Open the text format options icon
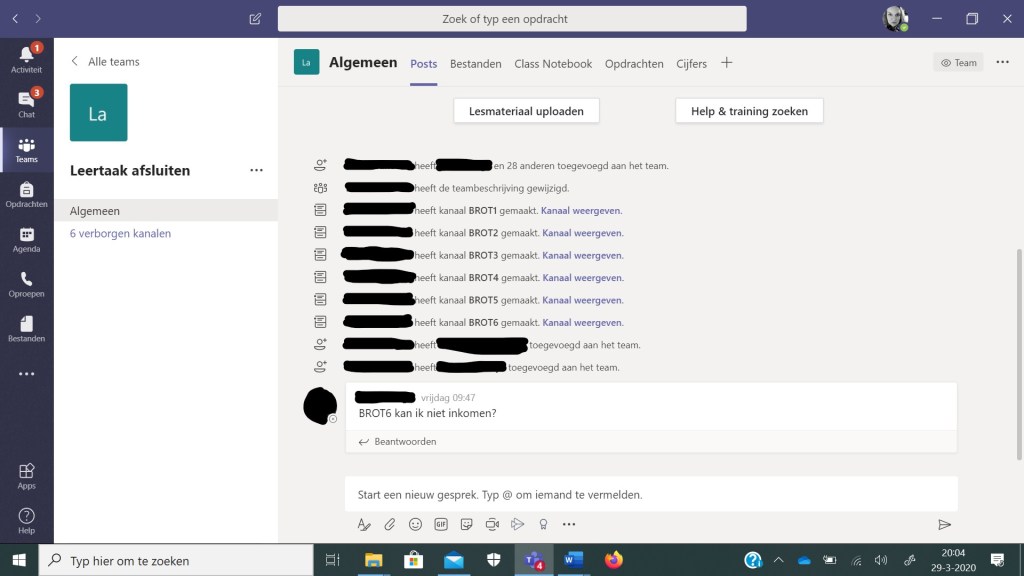The image size is (1024, 576). (x=364, y=524)
